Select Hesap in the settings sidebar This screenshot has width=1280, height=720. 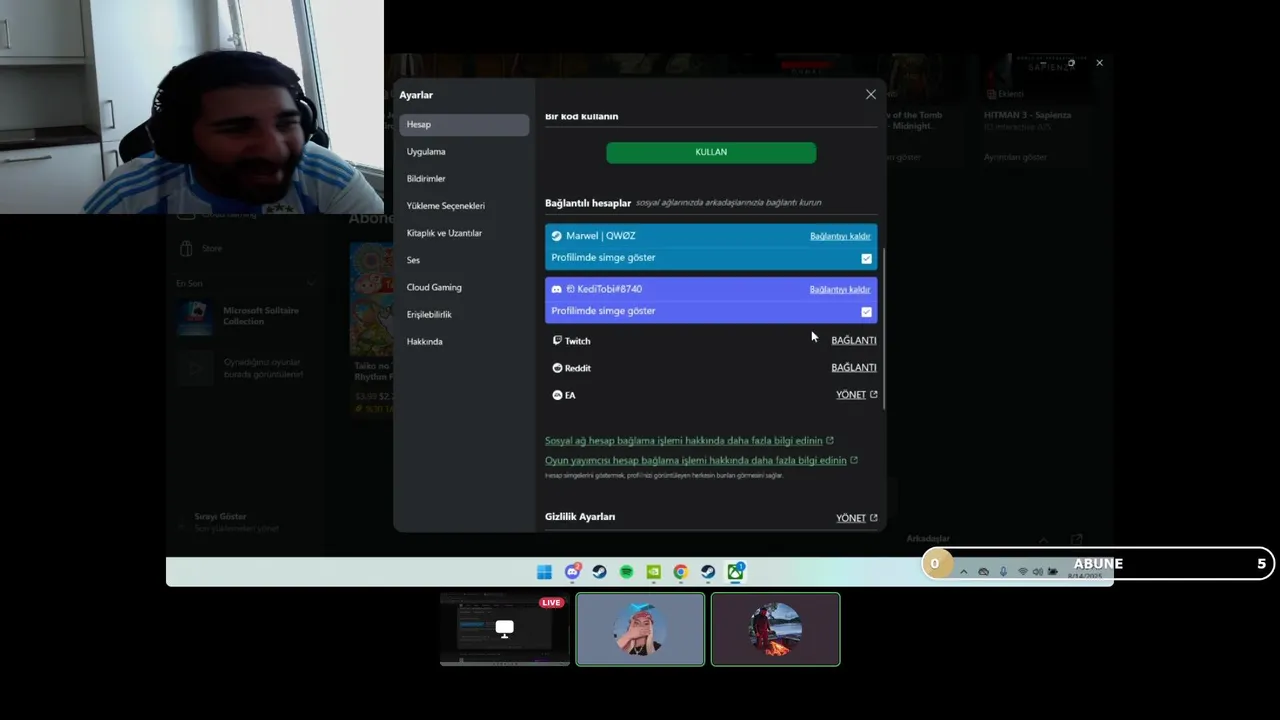coord(464,125)
